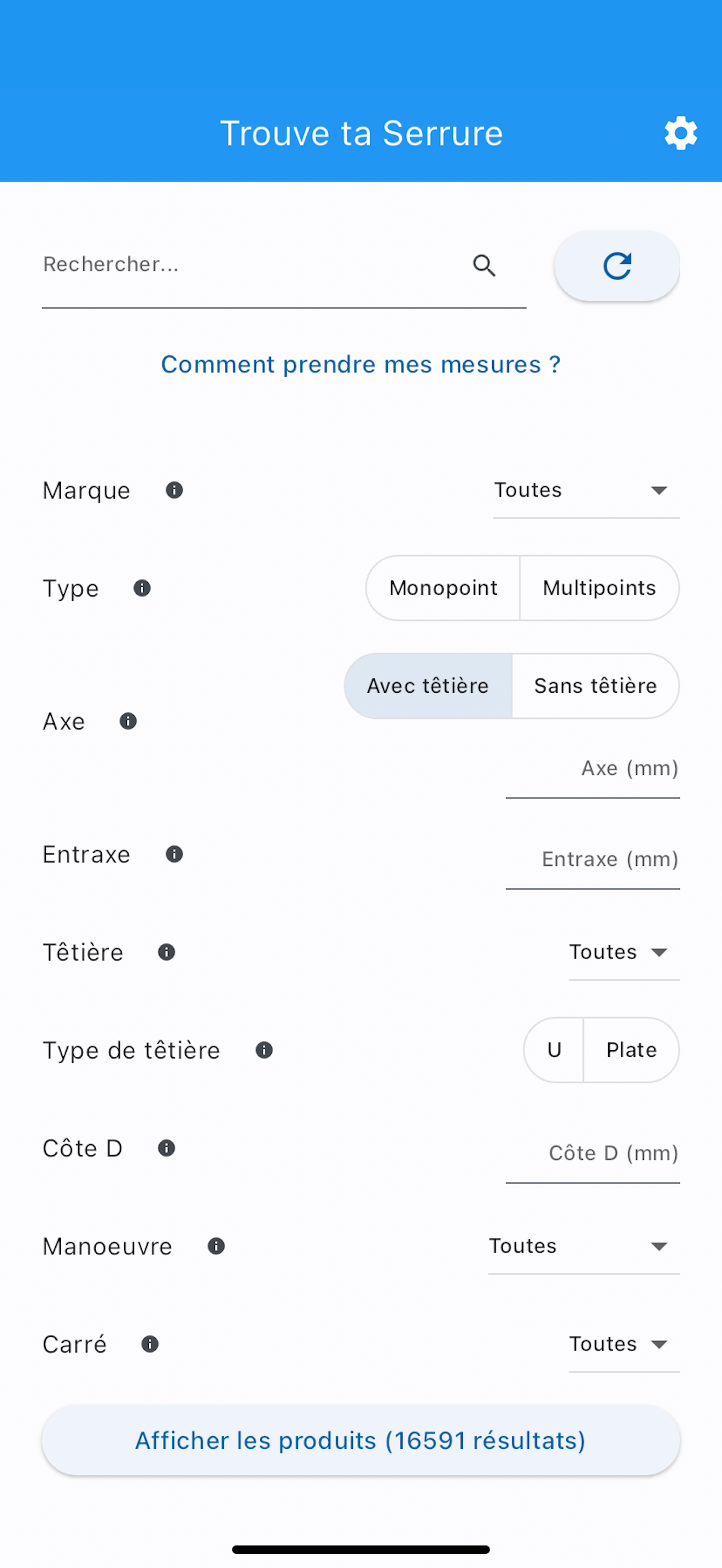Click the info icon for Côte D
The width and height of the screenshot is (722, 1568).
166,1148
